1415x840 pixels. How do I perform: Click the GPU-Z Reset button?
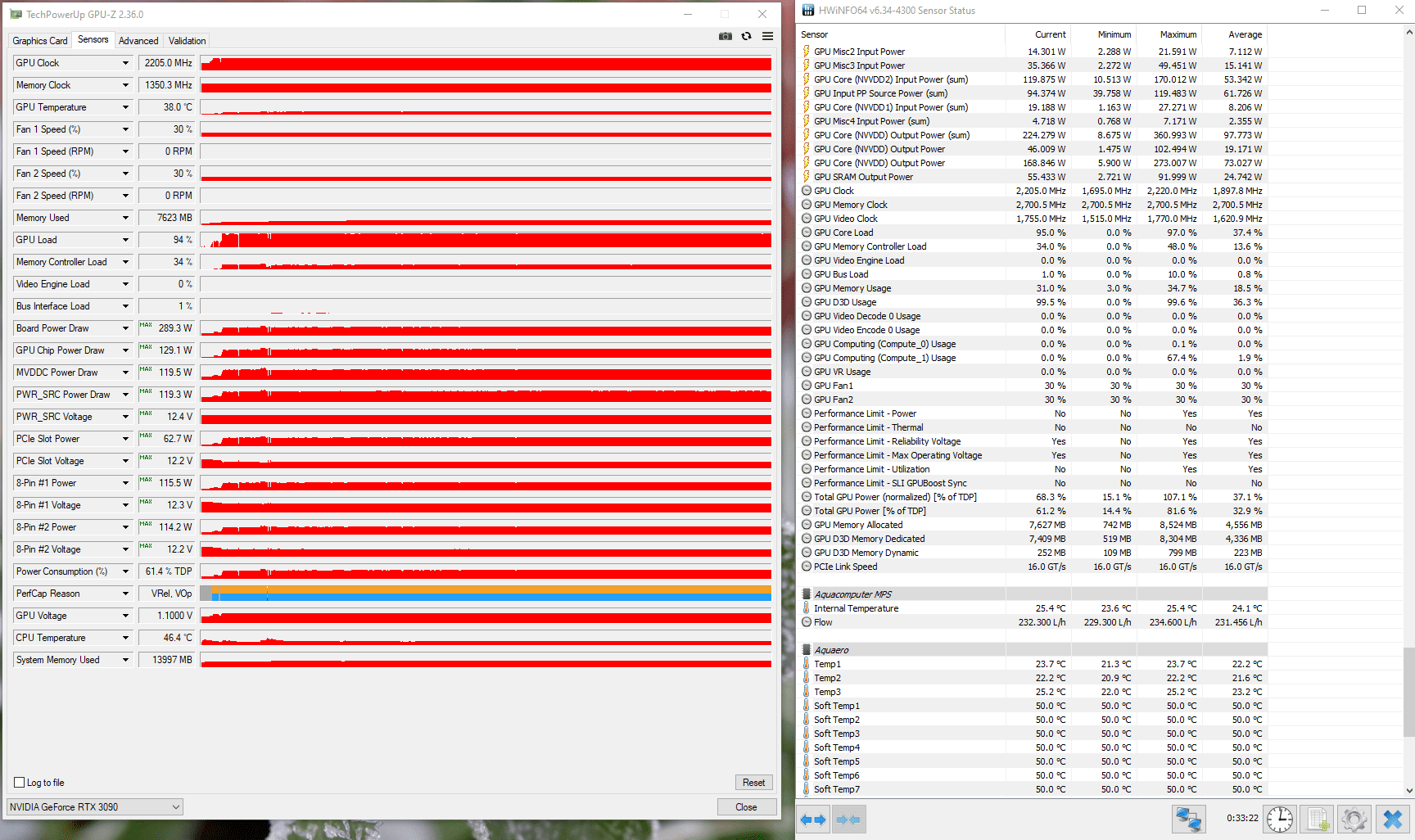point(753,783)
